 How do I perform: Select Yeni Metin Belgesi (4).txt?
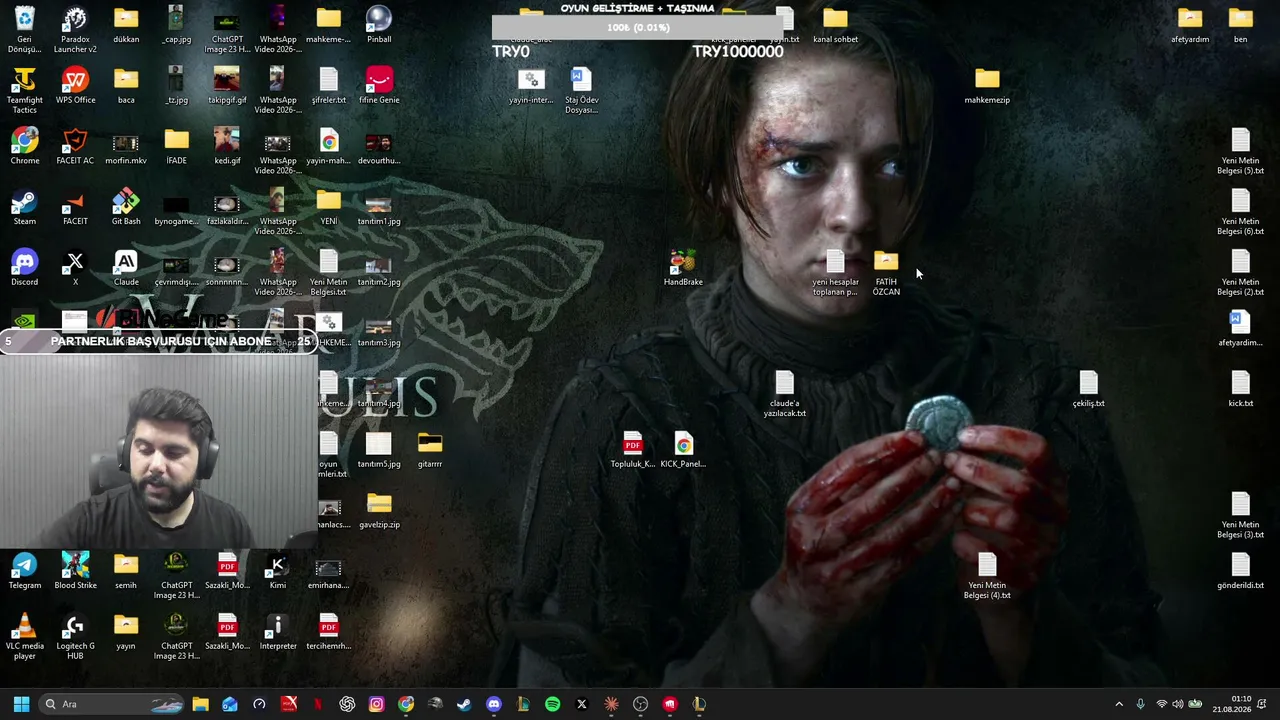tap(987, 576)
